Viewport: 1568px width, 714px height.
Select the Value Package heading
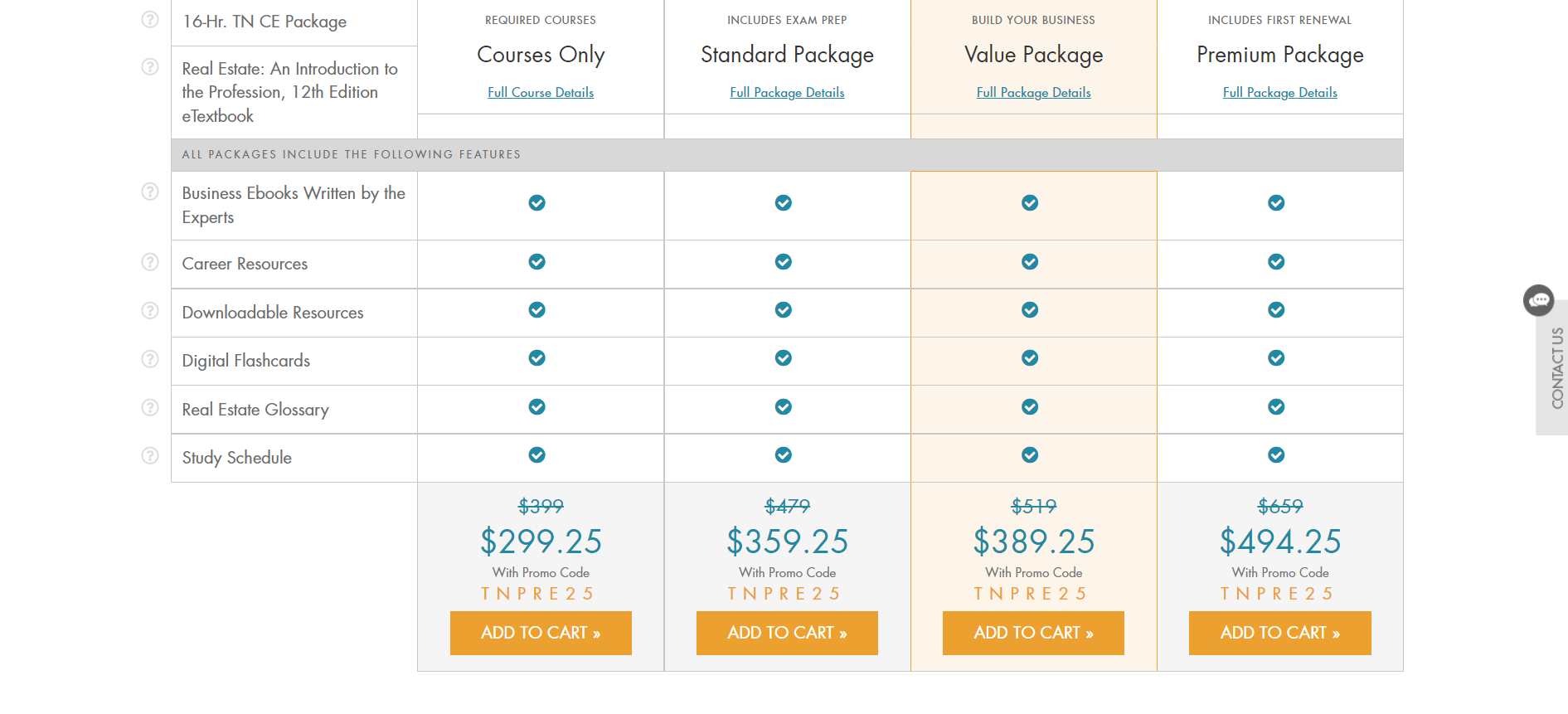[x=1033, y=55]
